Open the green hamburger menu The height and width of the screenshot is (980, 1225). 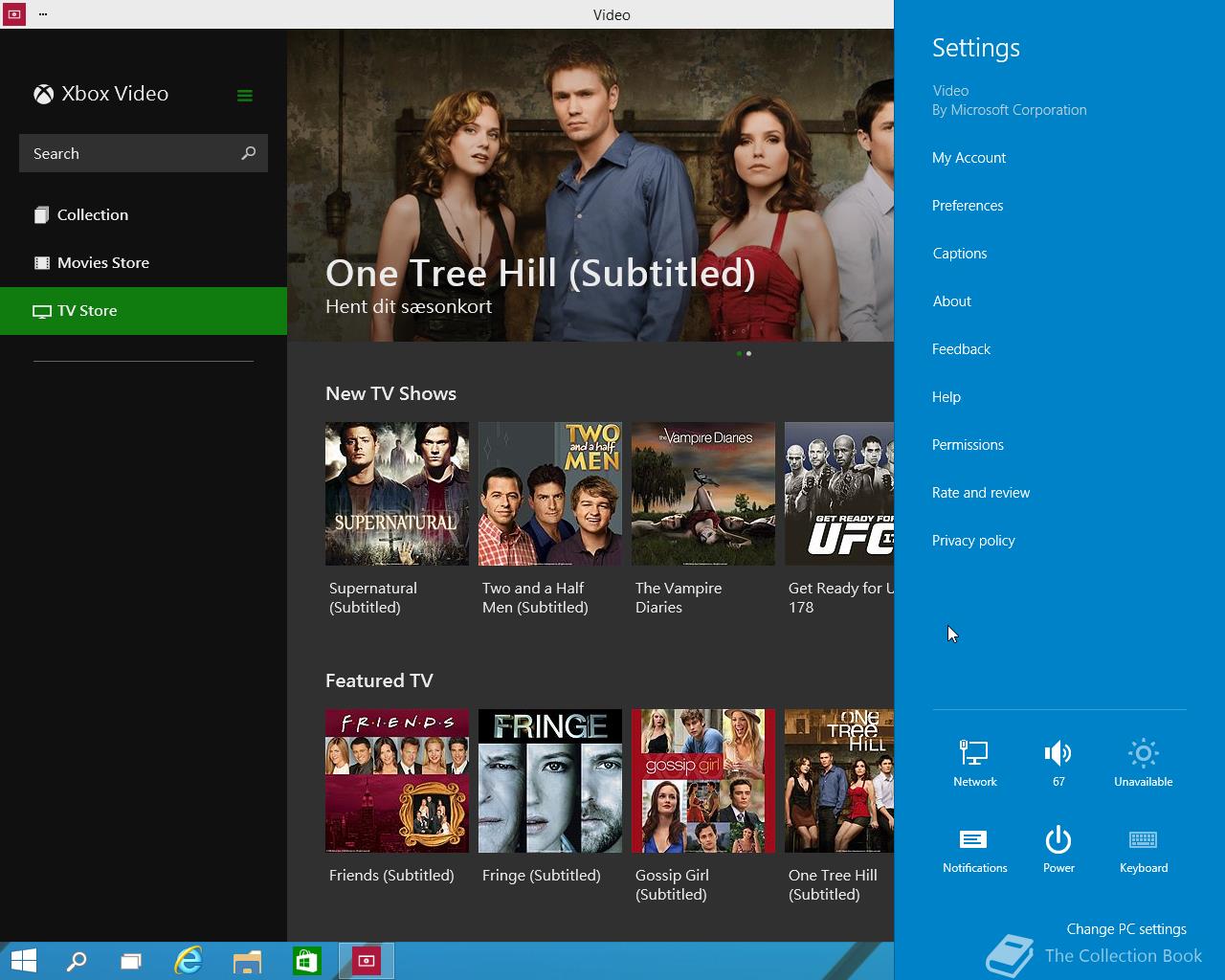(x=245, y=95)
